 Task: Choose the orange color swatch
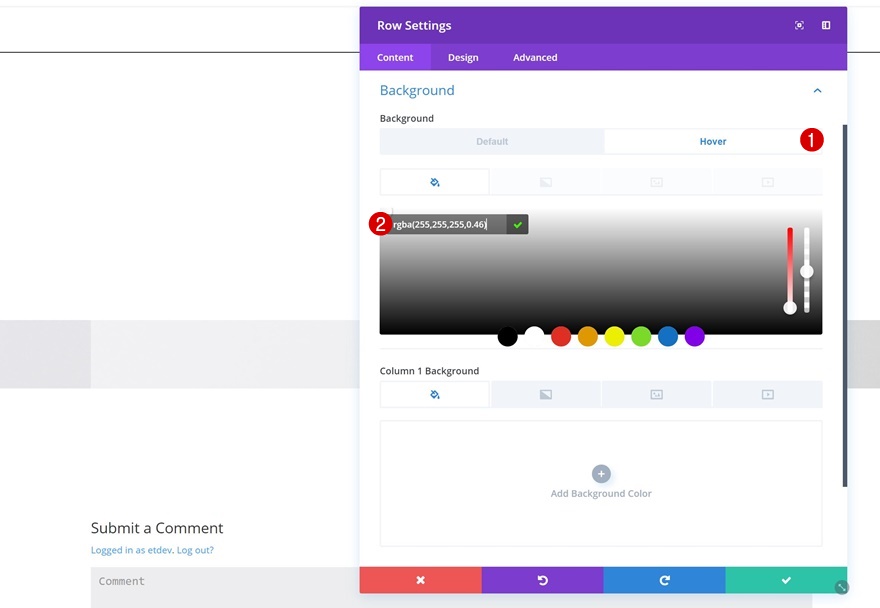coord(588,337)
